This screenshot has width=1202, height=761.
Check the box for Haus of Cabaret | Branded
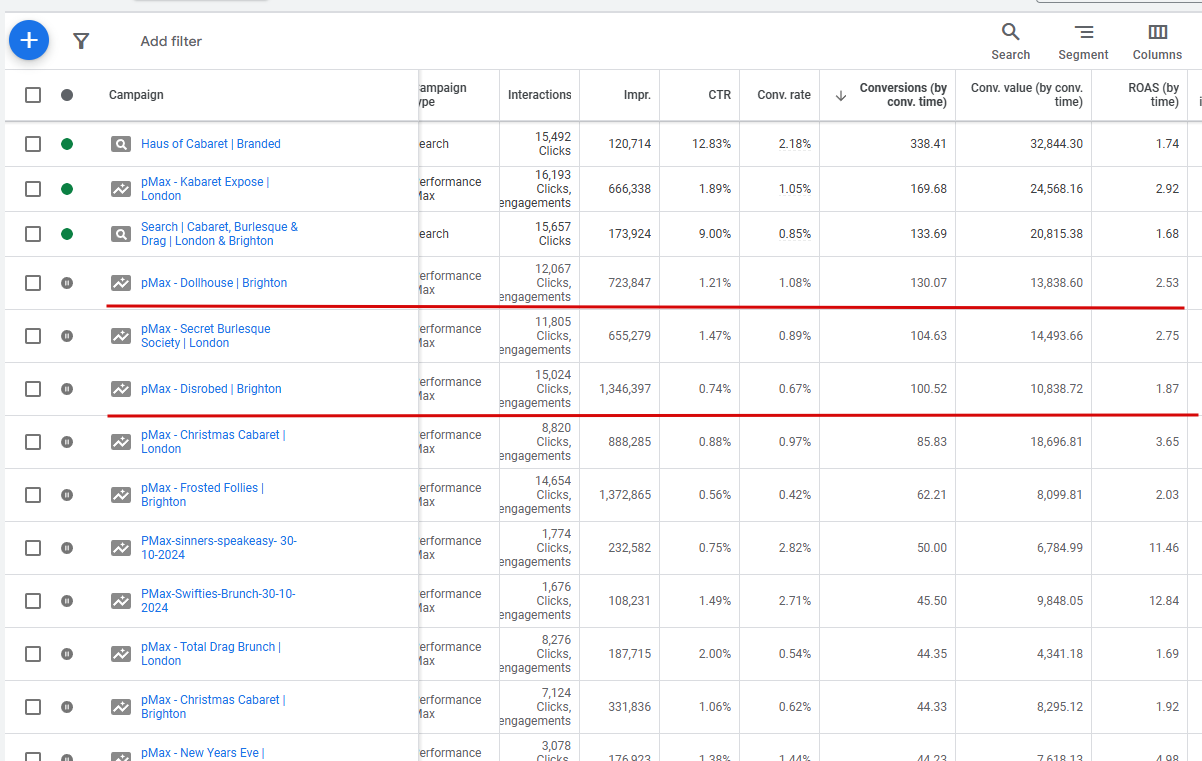tap(33, 144)
